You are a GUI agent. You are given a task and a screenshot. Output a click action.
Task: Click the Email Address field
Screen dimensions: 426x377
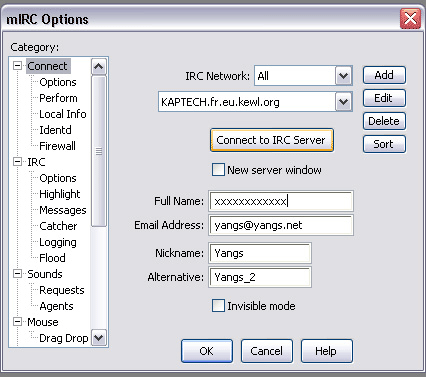(x=281, y=225)
